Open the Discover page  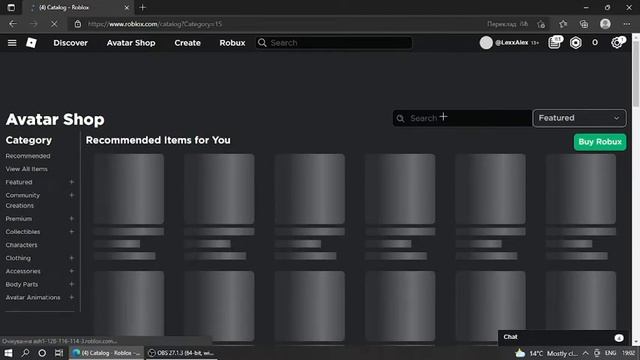click(70, 43)
